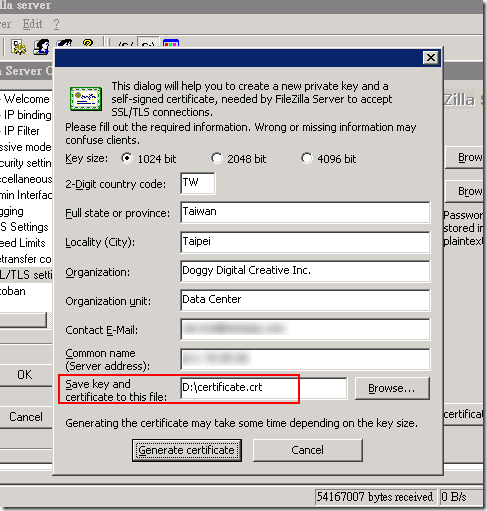The width and height of the screenshot is (487, 511).
Task: Click the yellow help question-mark icon
Action: [x=87, y=43]
